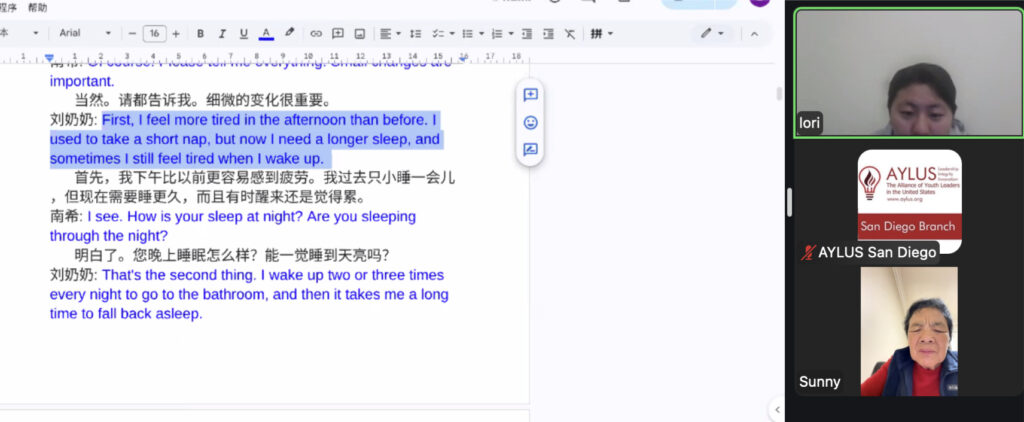Click the increase indent icon
The image size is (1024, 422).
(x=548, y=33)
